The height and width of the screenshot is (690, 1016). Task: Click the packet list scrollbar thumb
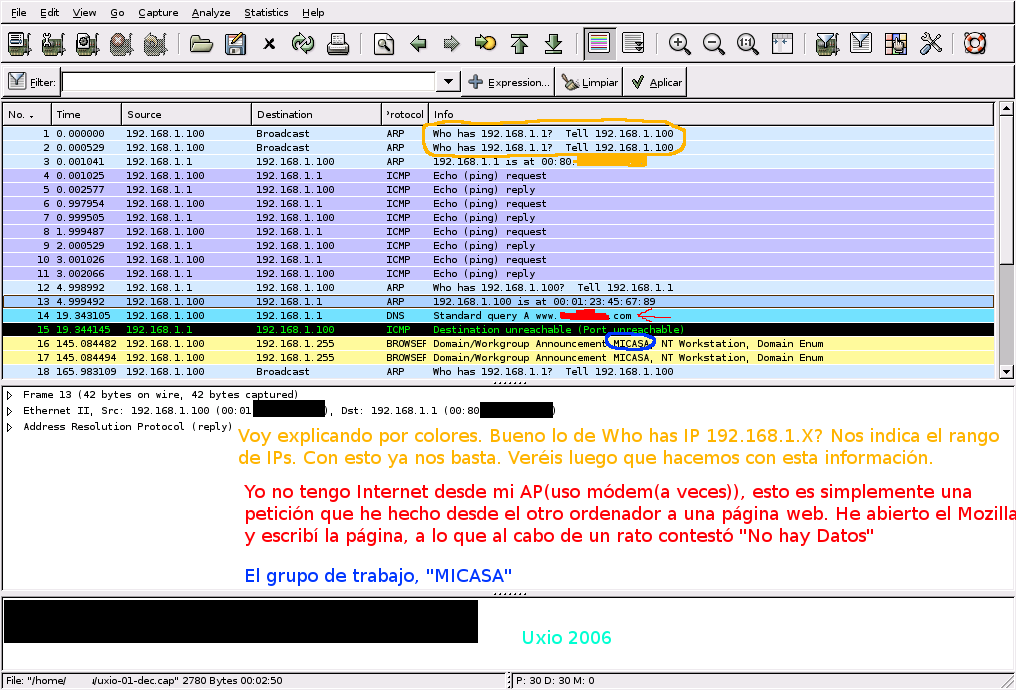point(1006,190)
